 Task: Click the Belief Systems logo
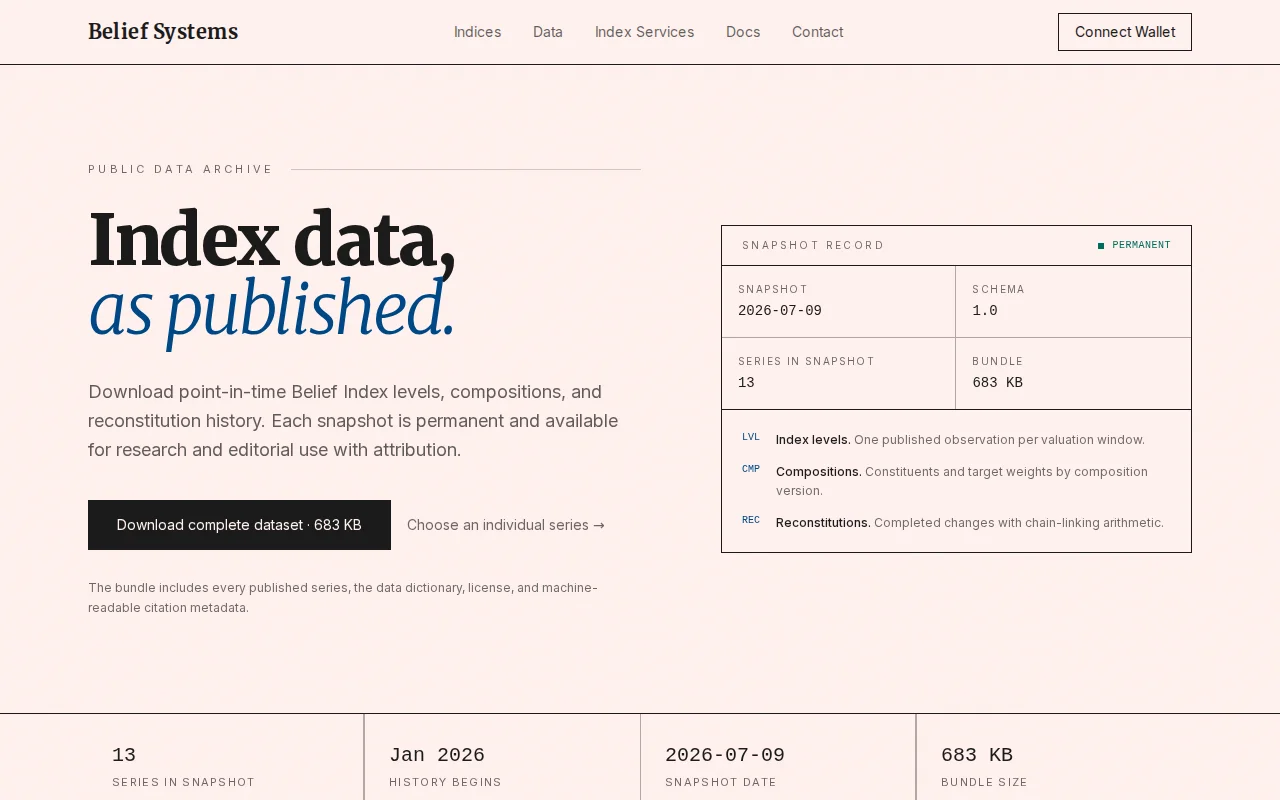click(163, 32)
